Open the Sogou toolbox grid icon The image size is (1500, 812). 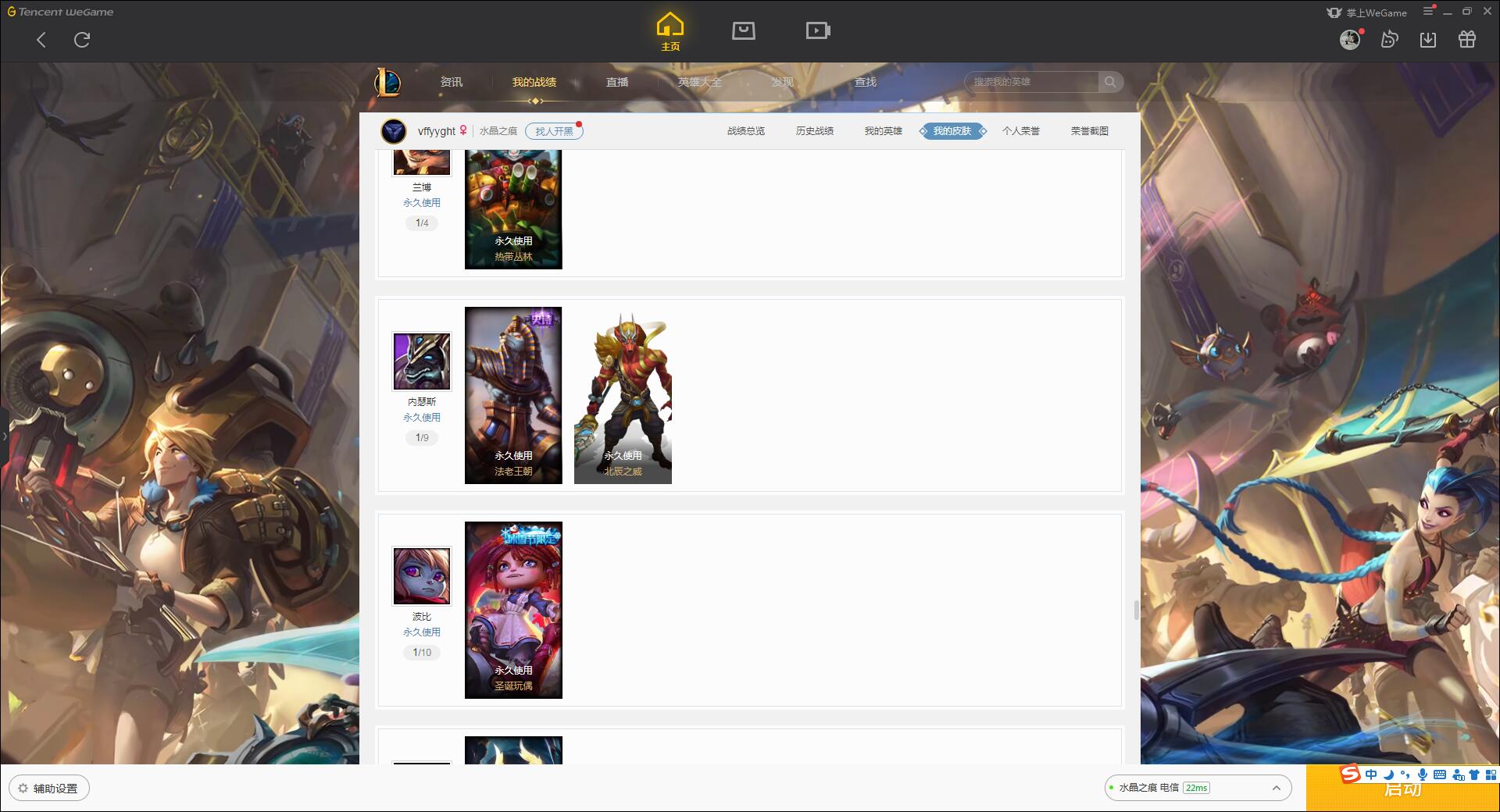pos(1491,775)
